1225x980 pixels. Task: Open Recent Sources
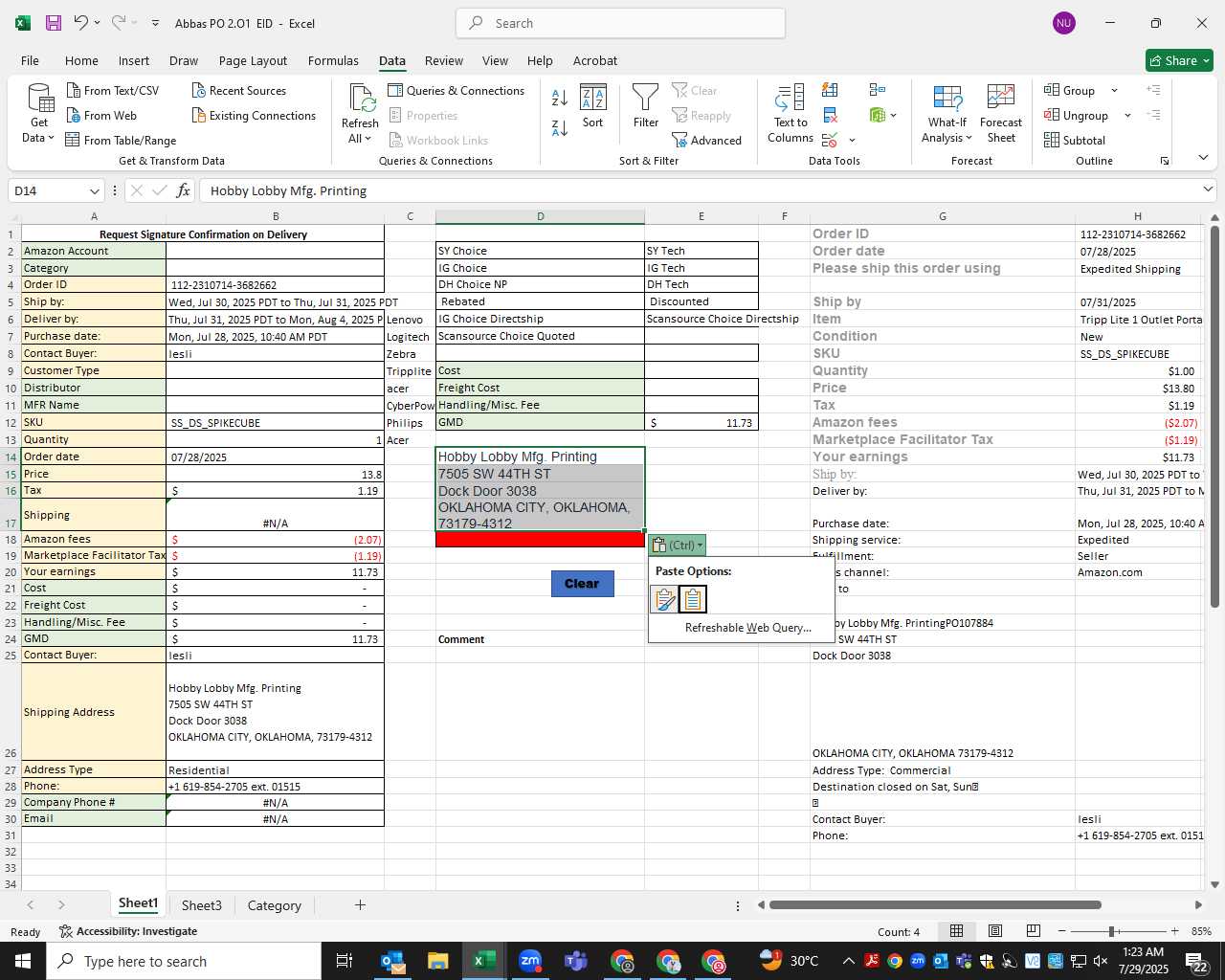pyautogui.click(x=238, y=90)
